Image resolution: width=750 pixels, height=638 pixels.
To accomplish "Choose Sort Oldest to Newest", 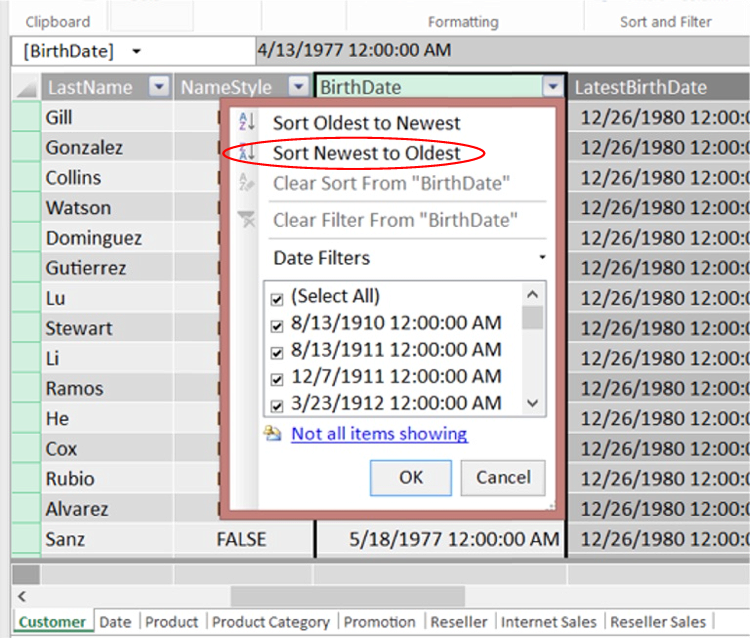I will click(x=366, y=123).
